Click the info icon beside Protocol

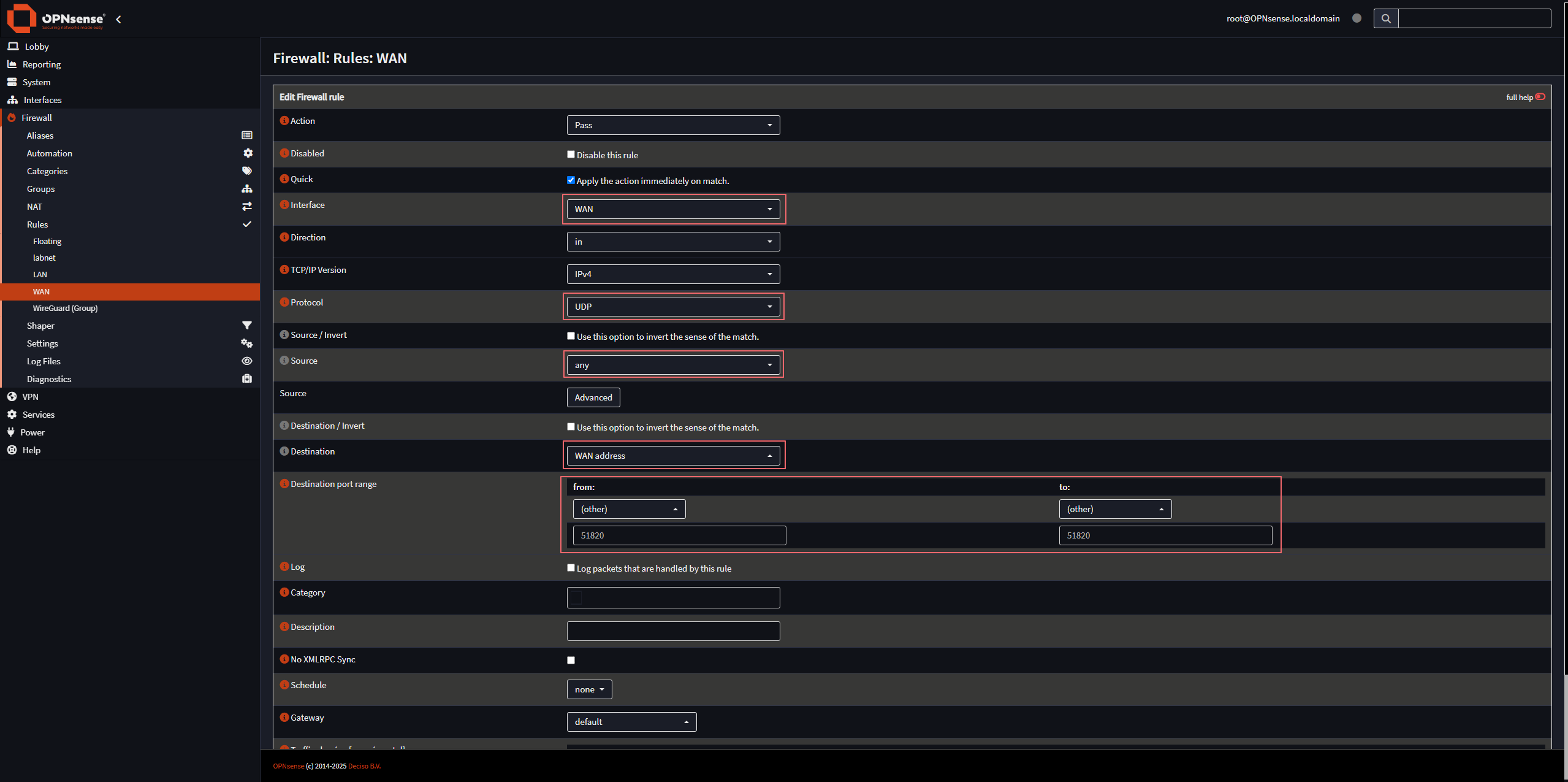284,302
